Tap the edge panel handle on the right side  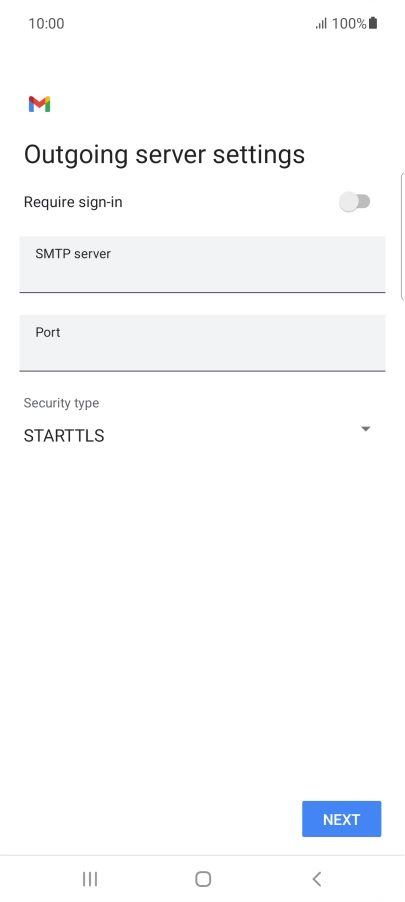[x=402, y=236]
